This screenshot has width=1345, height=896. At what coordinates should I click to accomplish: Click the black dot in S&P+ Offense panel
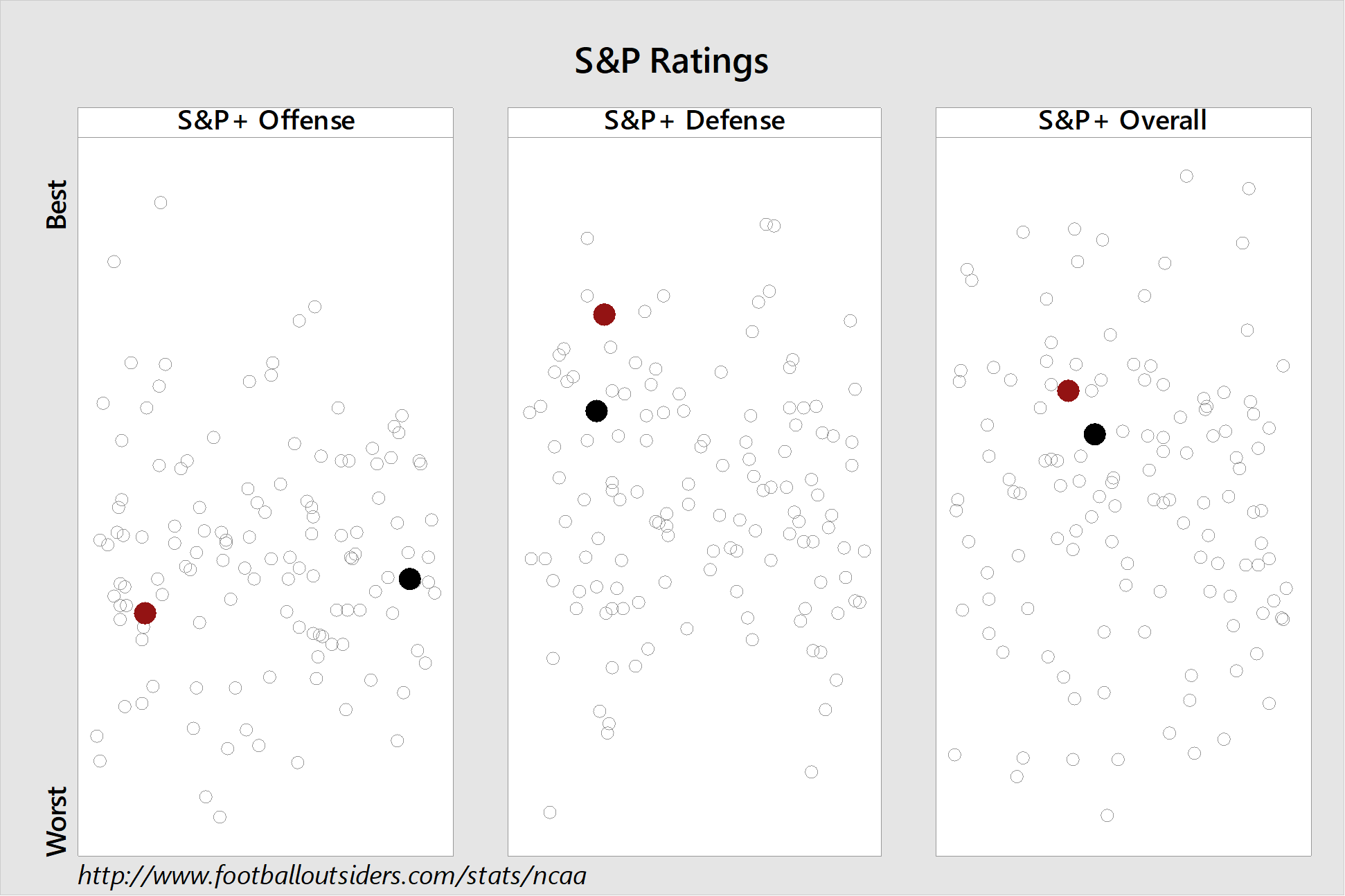click(409, 579)
